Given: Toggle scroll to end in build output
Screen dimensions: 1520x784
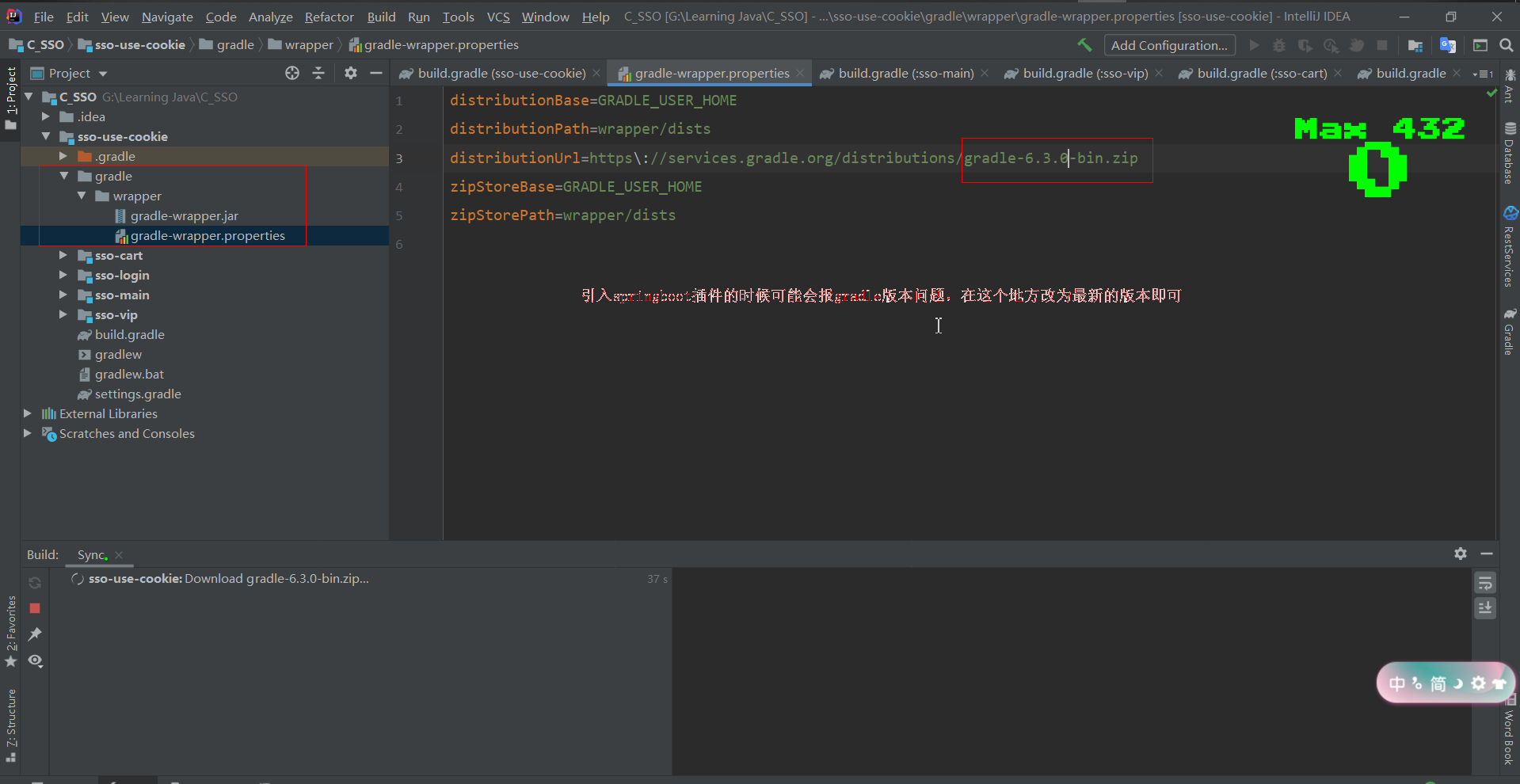Looking at the screenshot, I should pos(1485,608).
